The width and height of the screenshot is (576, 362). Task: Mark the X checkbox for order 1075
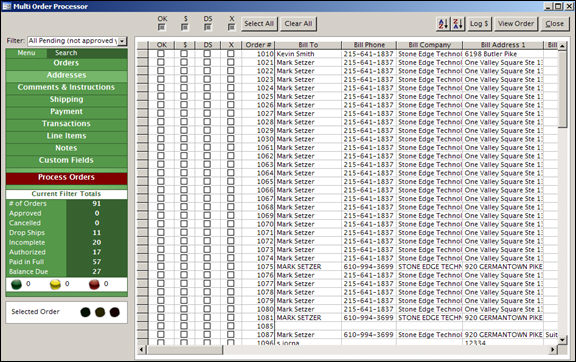click(x=230, y=266)
